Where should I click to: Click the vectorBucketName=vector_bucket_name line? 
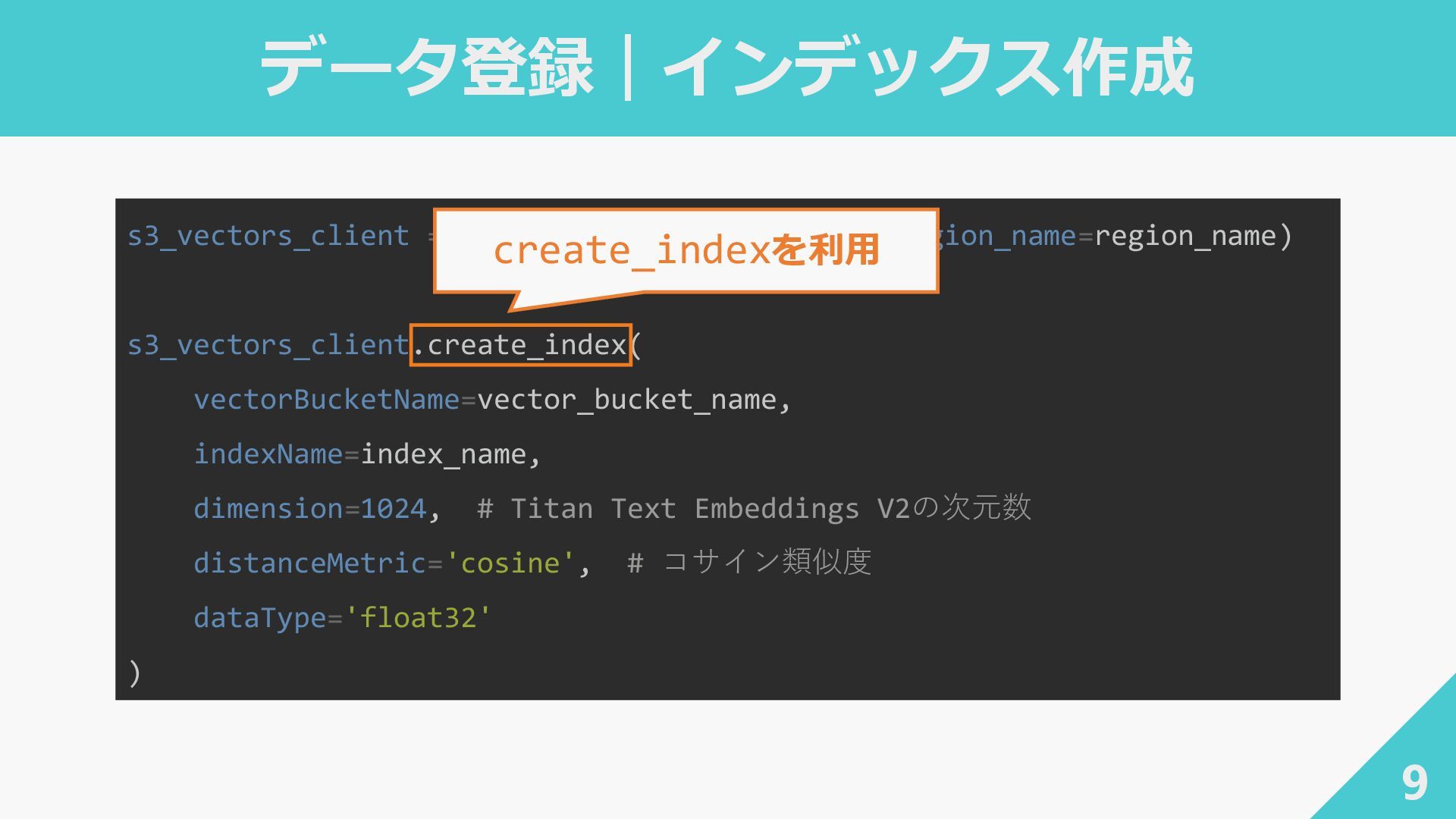click(x=493, y=400)
